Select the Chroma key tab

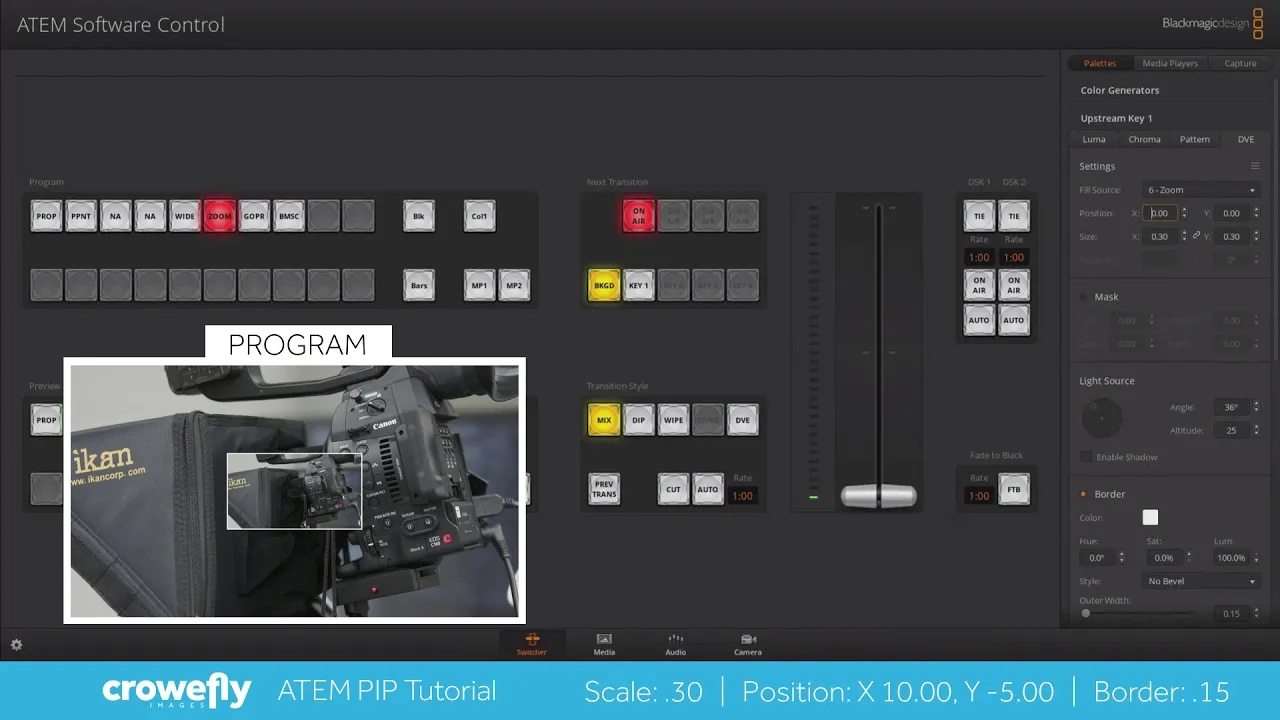pos(1144,139)
